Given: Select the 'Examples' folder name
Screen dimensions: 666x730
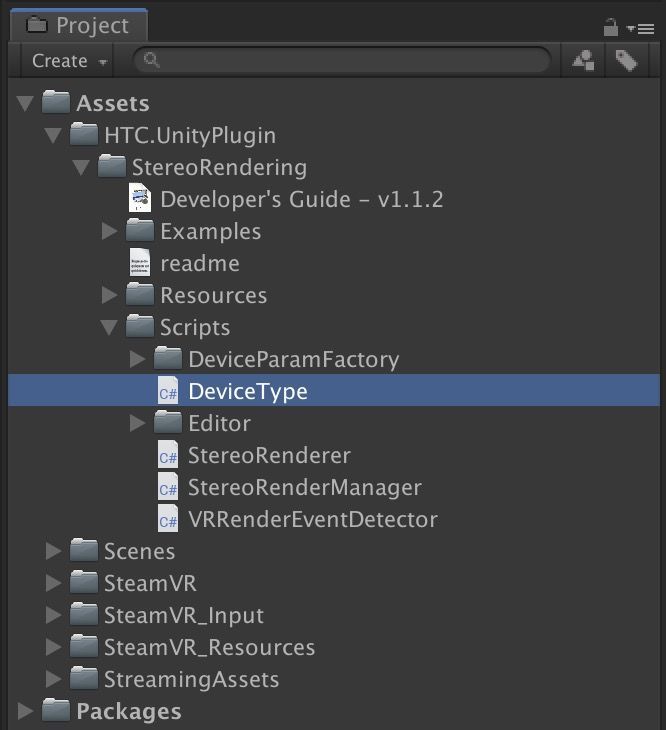Looking at the screenshot, I should click(x=211, y=232).
